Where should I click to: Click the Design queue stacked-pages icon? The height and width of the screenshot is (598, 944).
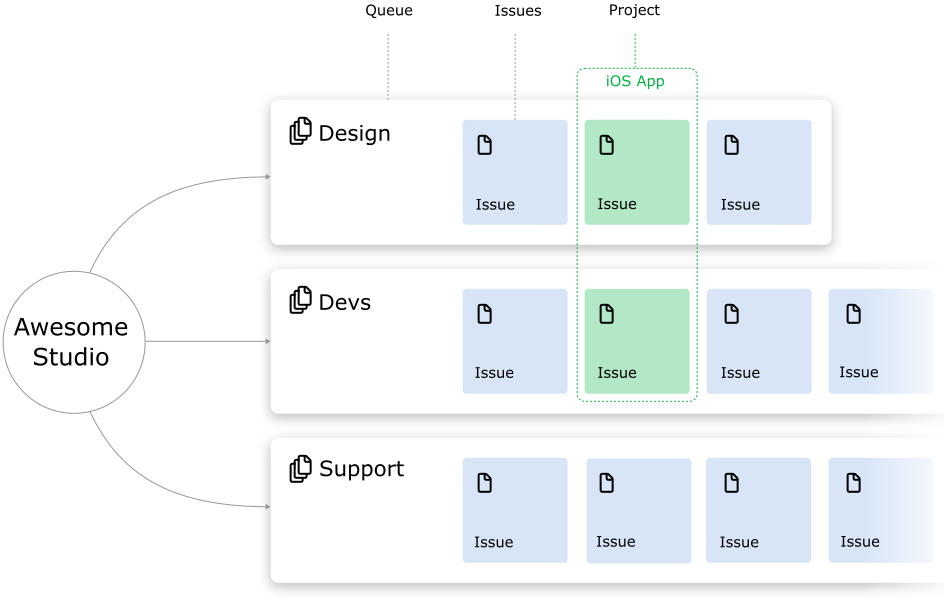[300, 132]
